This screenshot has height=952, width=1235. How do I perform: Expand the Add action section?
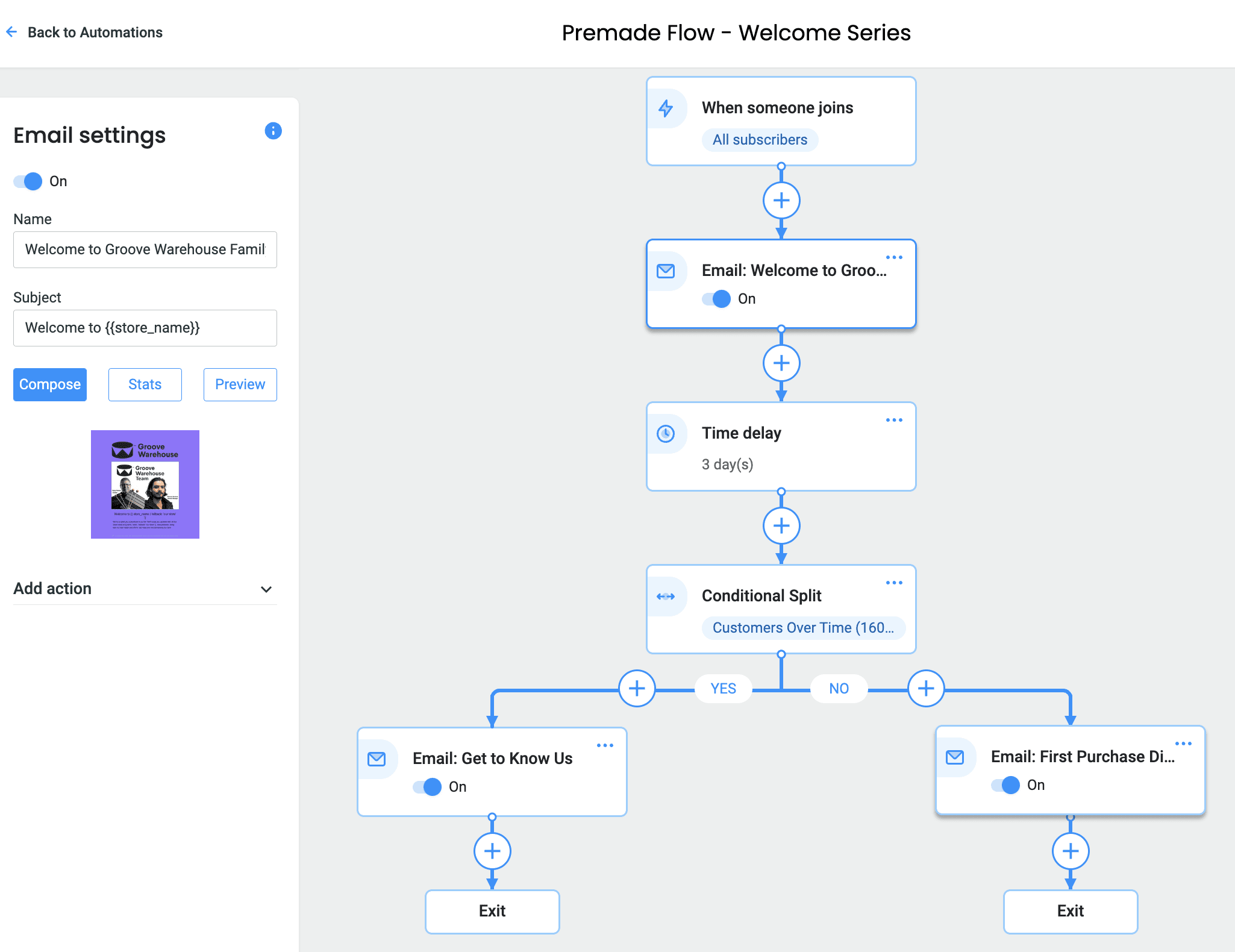(x=266, y=589)
